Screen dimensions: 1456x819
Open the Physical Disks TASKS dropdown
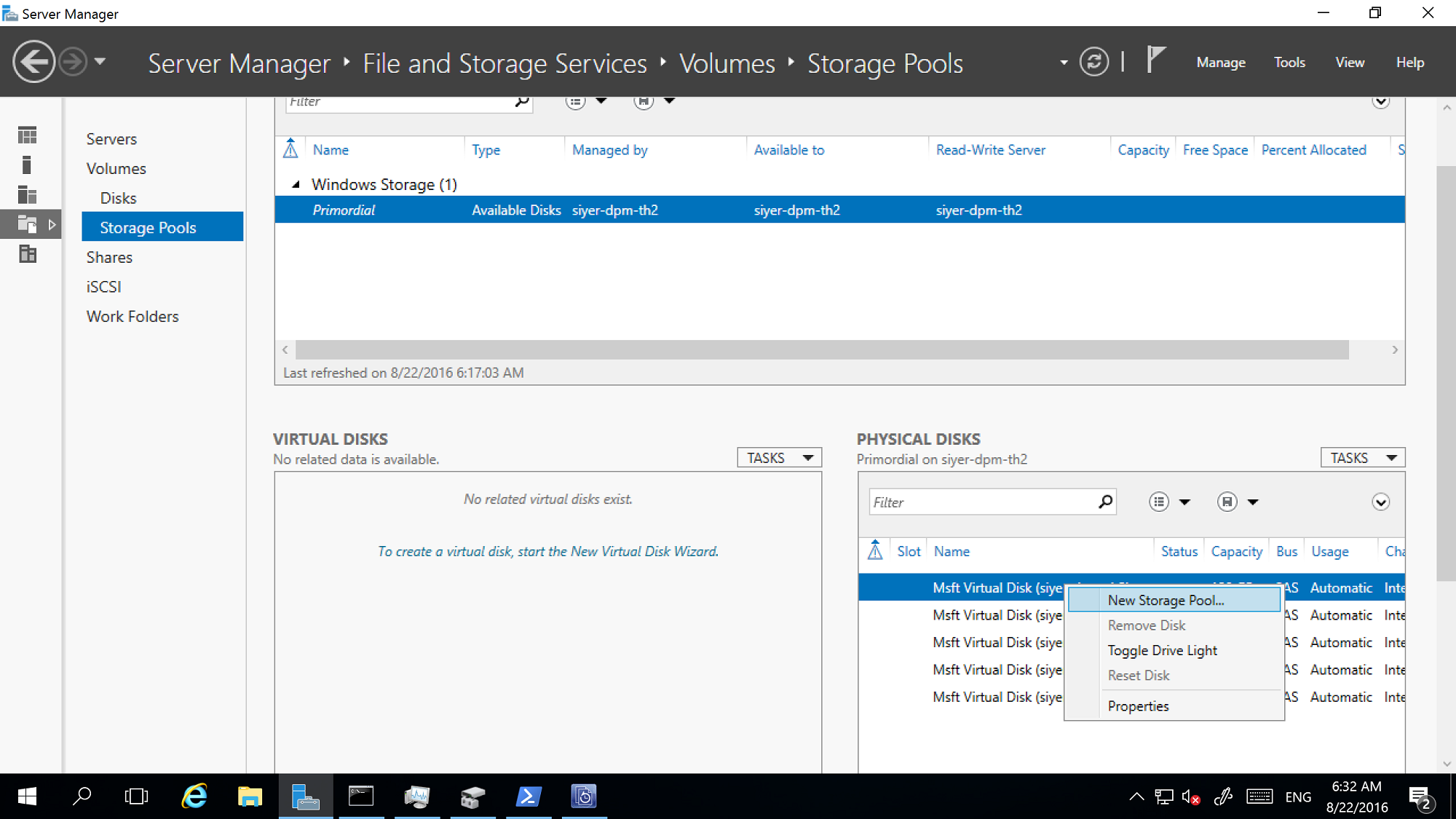coord(1363,457)
